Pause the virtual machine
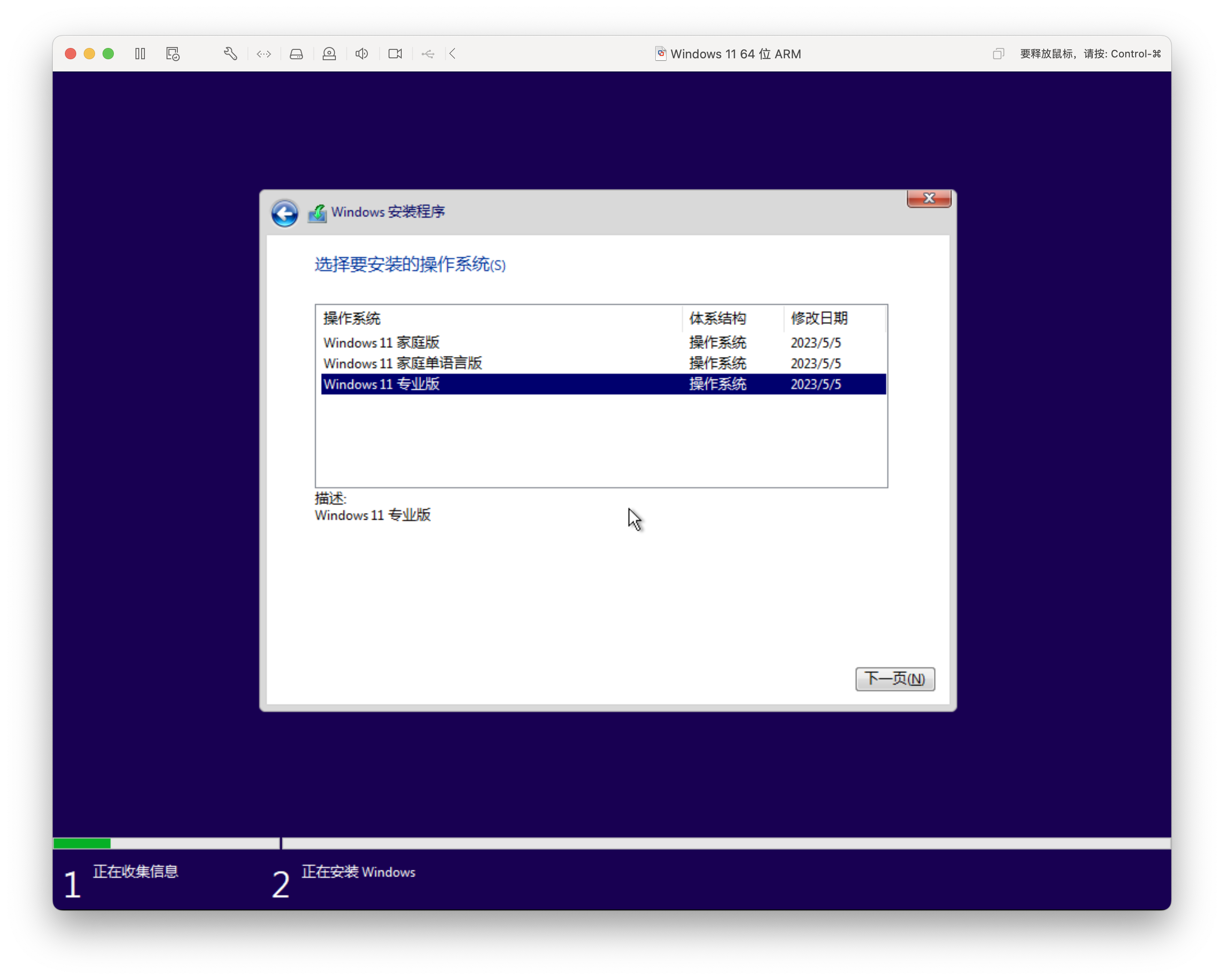This screenshot has height=980, width=1224. coord(140,54)
